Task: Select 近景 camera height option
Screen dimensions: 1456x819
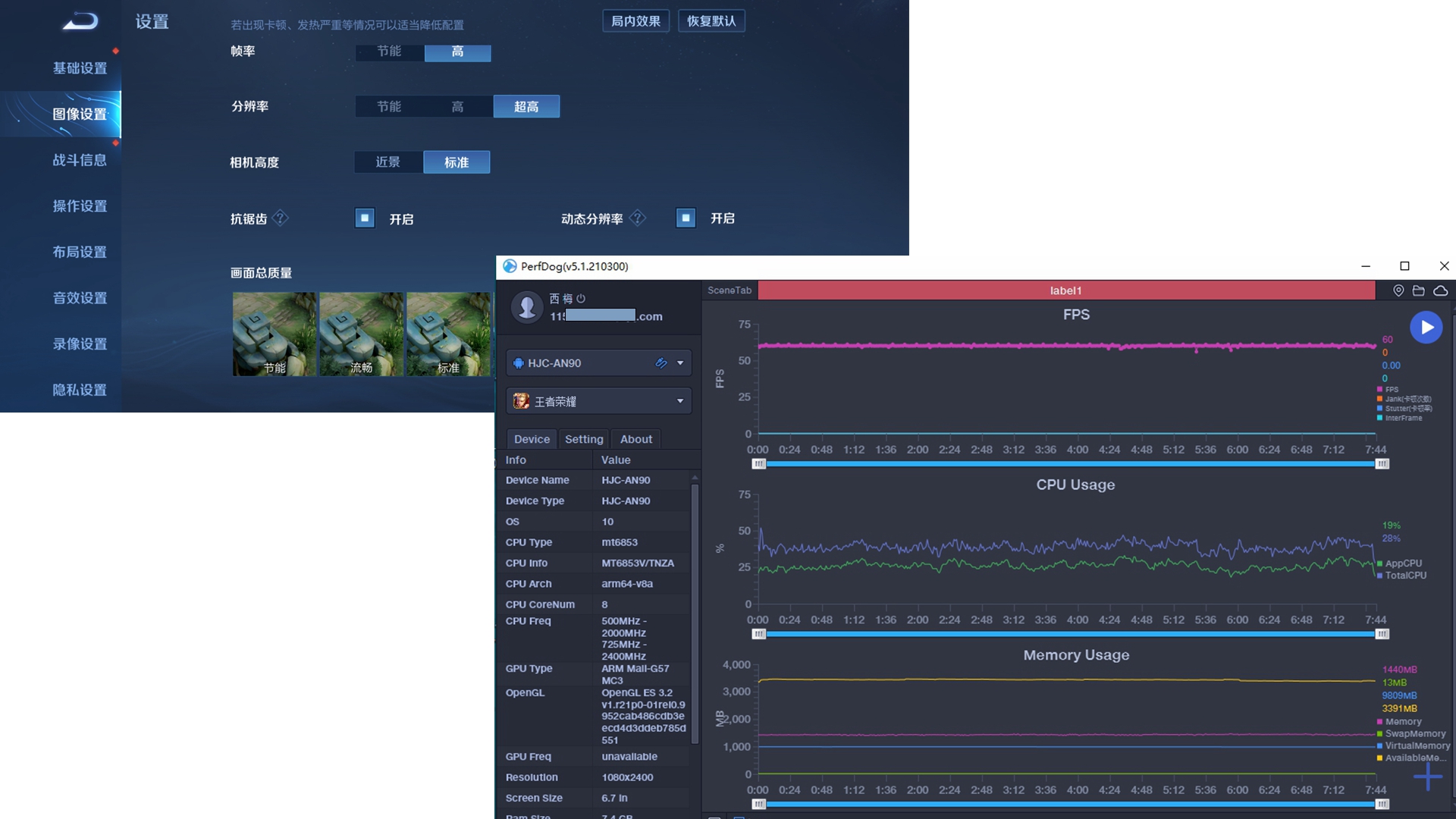Action: [x=388, y=162]
